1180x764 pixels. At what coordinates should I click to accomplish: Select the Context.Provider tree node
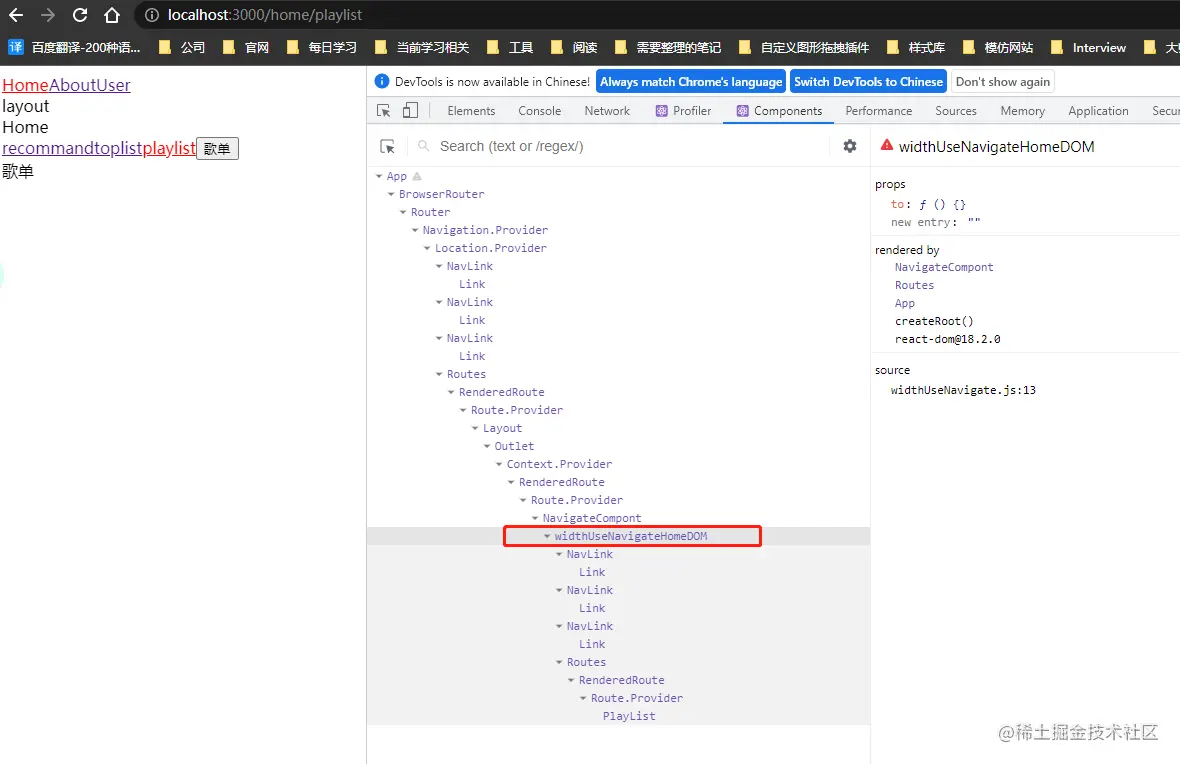(x=559, y=464)
